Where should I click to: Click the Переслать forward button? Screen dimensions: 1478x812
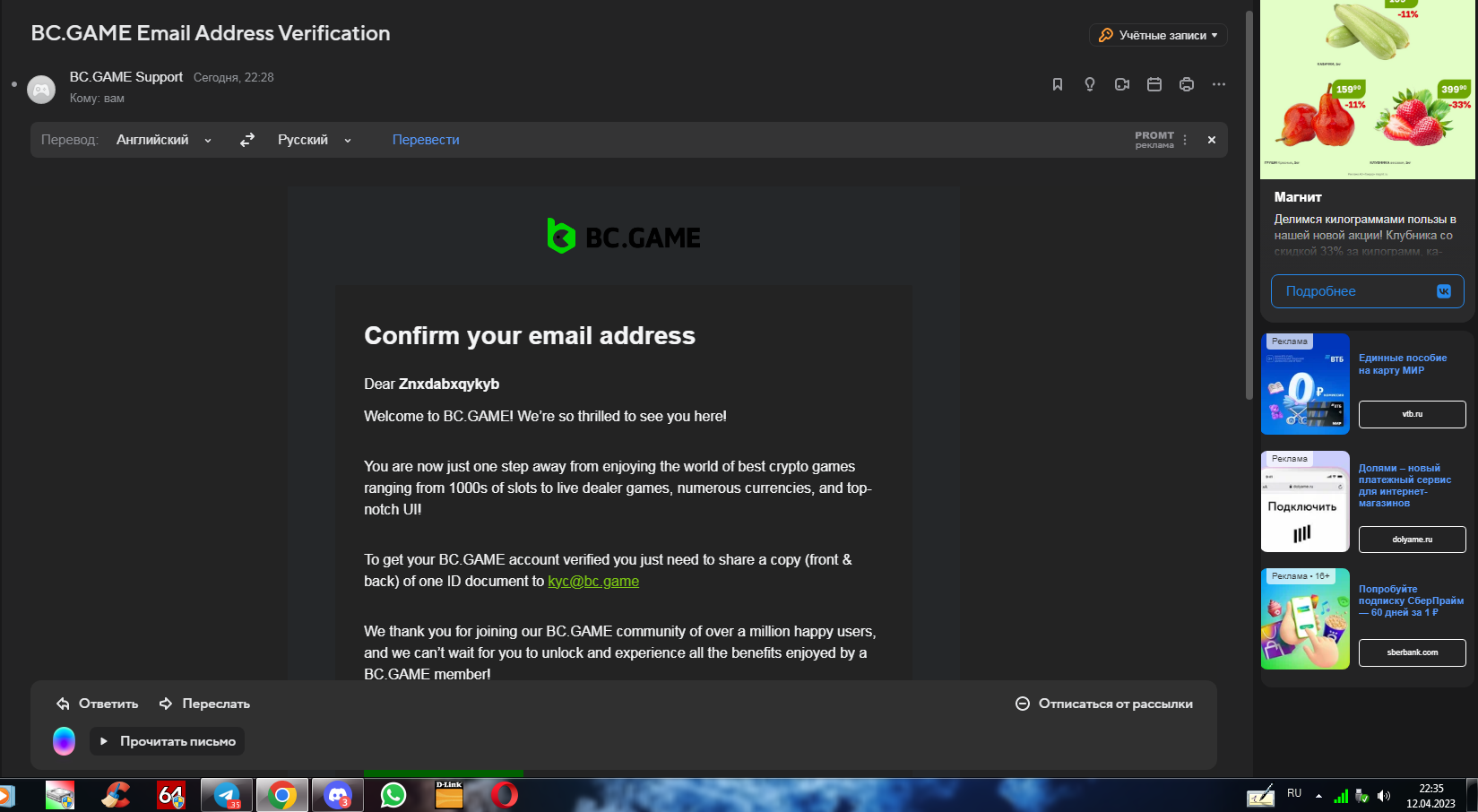click(x=205, y=704)
